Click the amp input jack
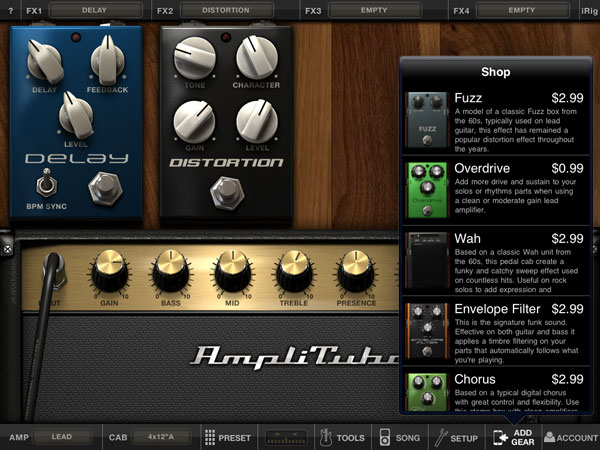 pos(55,271)
